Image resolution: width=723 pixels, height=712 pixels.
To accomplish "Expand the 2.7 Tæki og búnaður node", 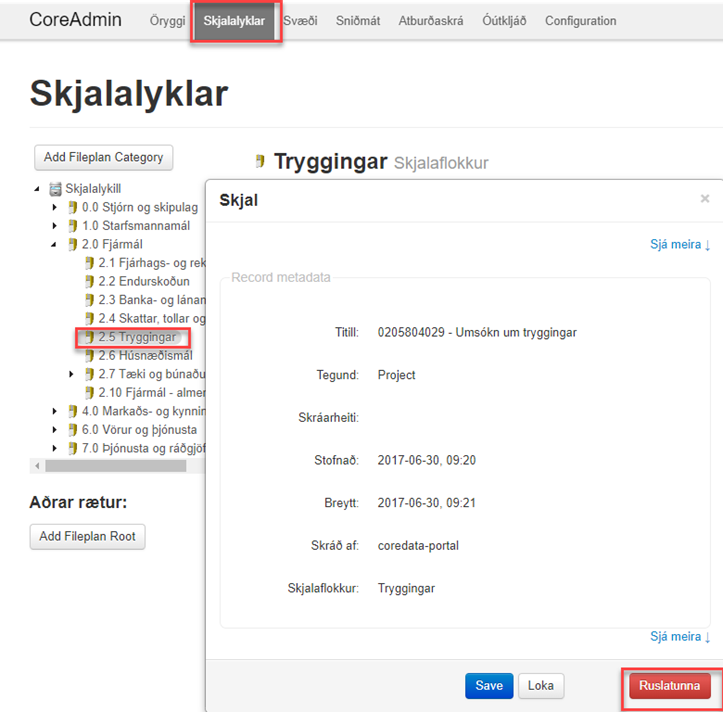I will click(71, 374).
